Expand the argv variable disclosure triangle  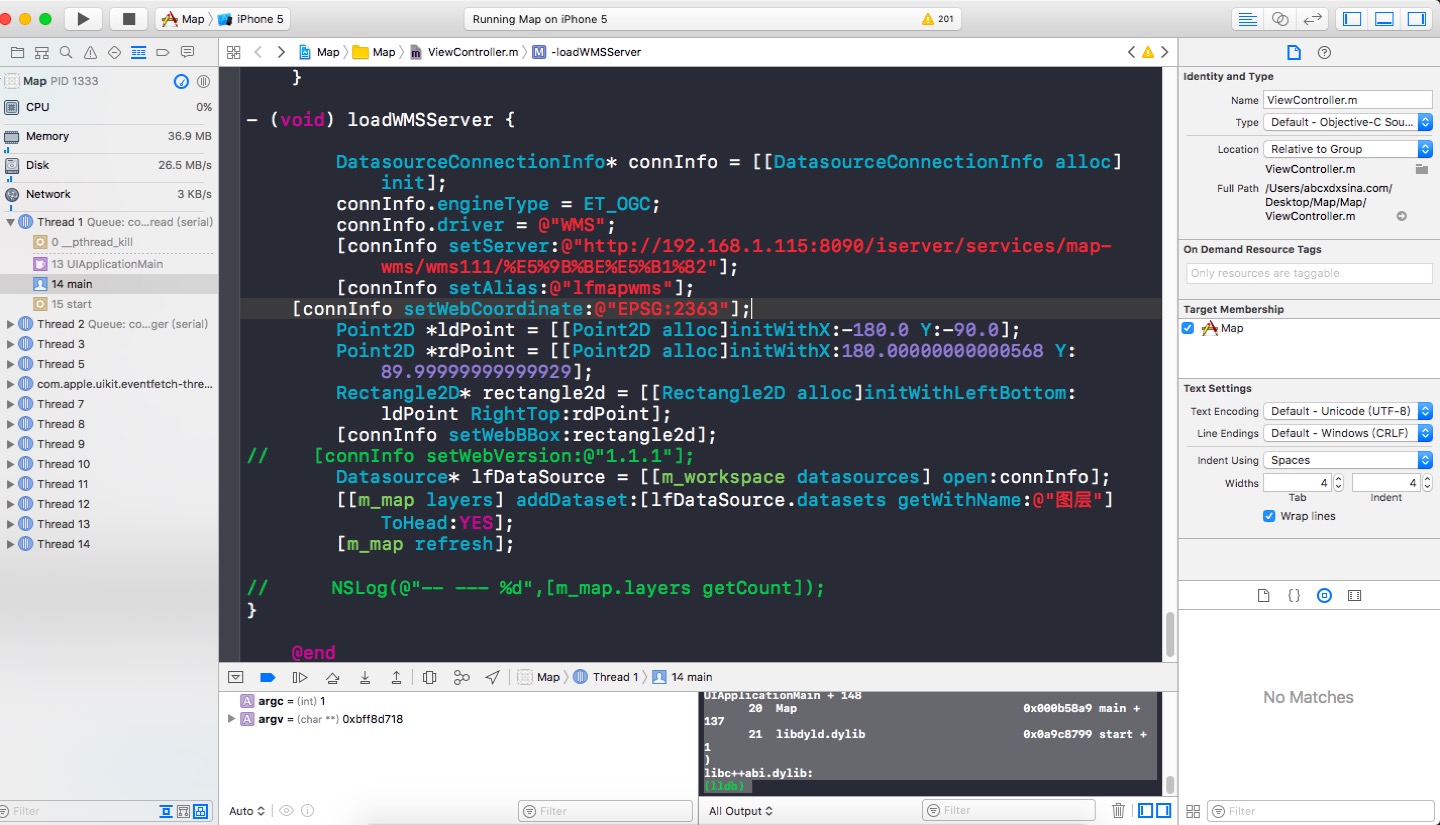(x=232, y=719)
